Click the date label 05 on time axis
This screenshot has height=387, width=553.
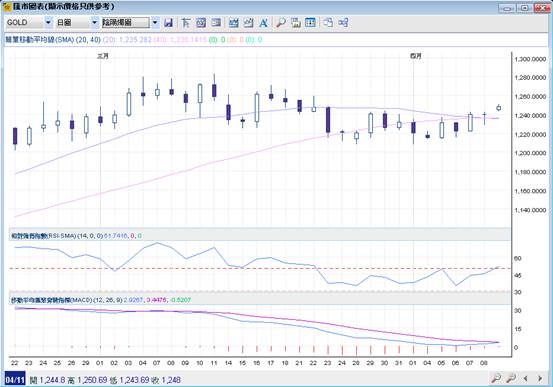[441, 363]
